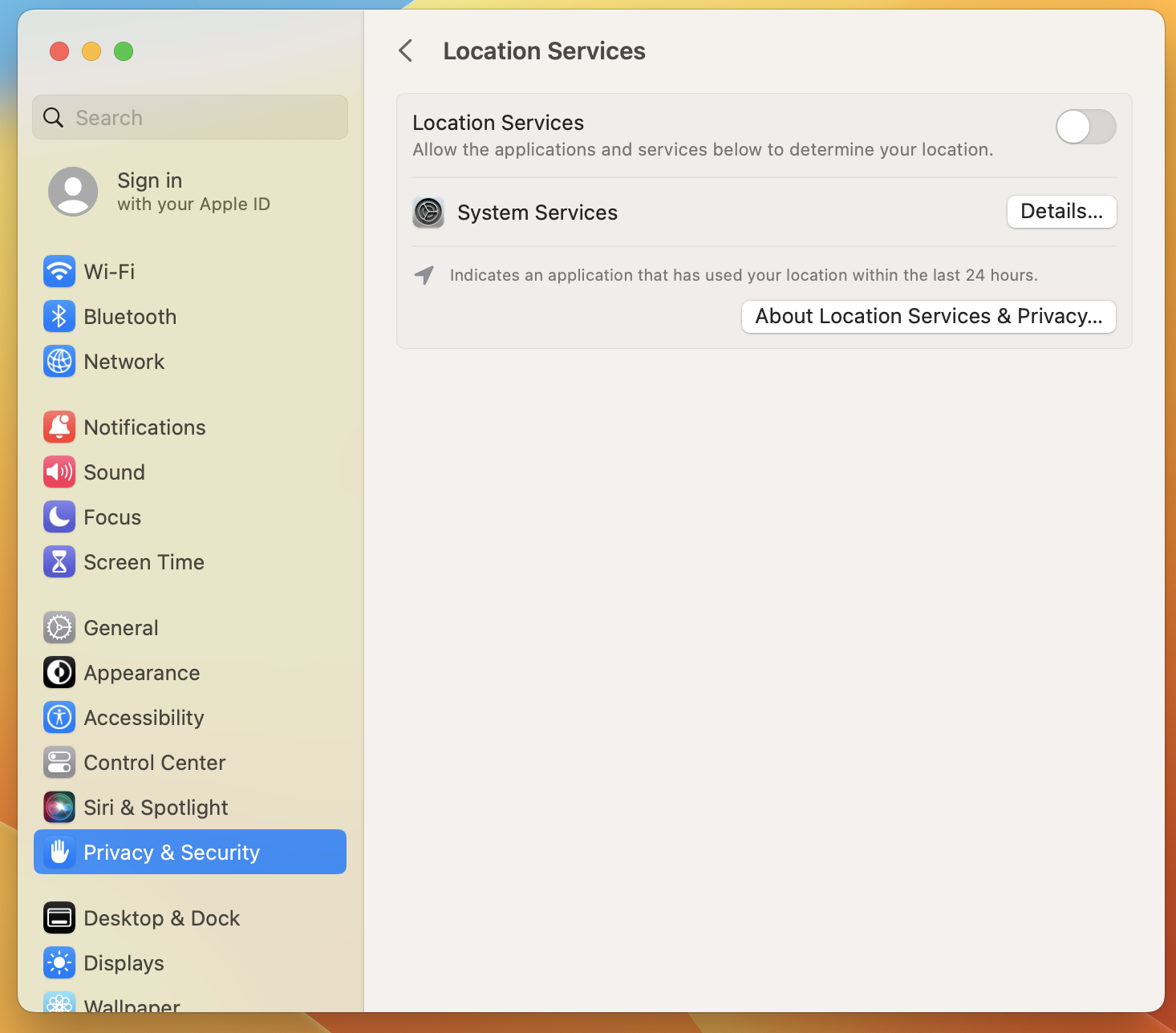Open Control Center settings label
Viewport: 1176px width, 1033px height.
pyautogui.click(x=154, y=763)
